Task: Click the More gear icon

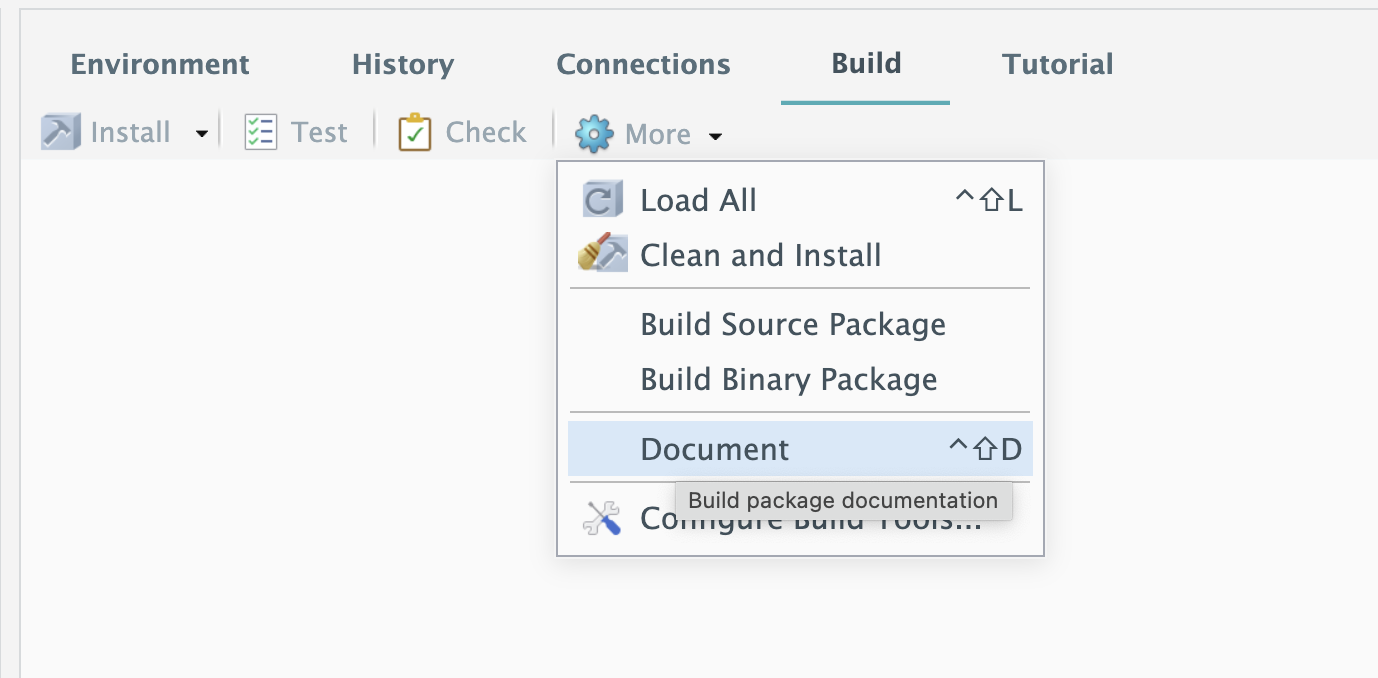Action: pos(594,134)
